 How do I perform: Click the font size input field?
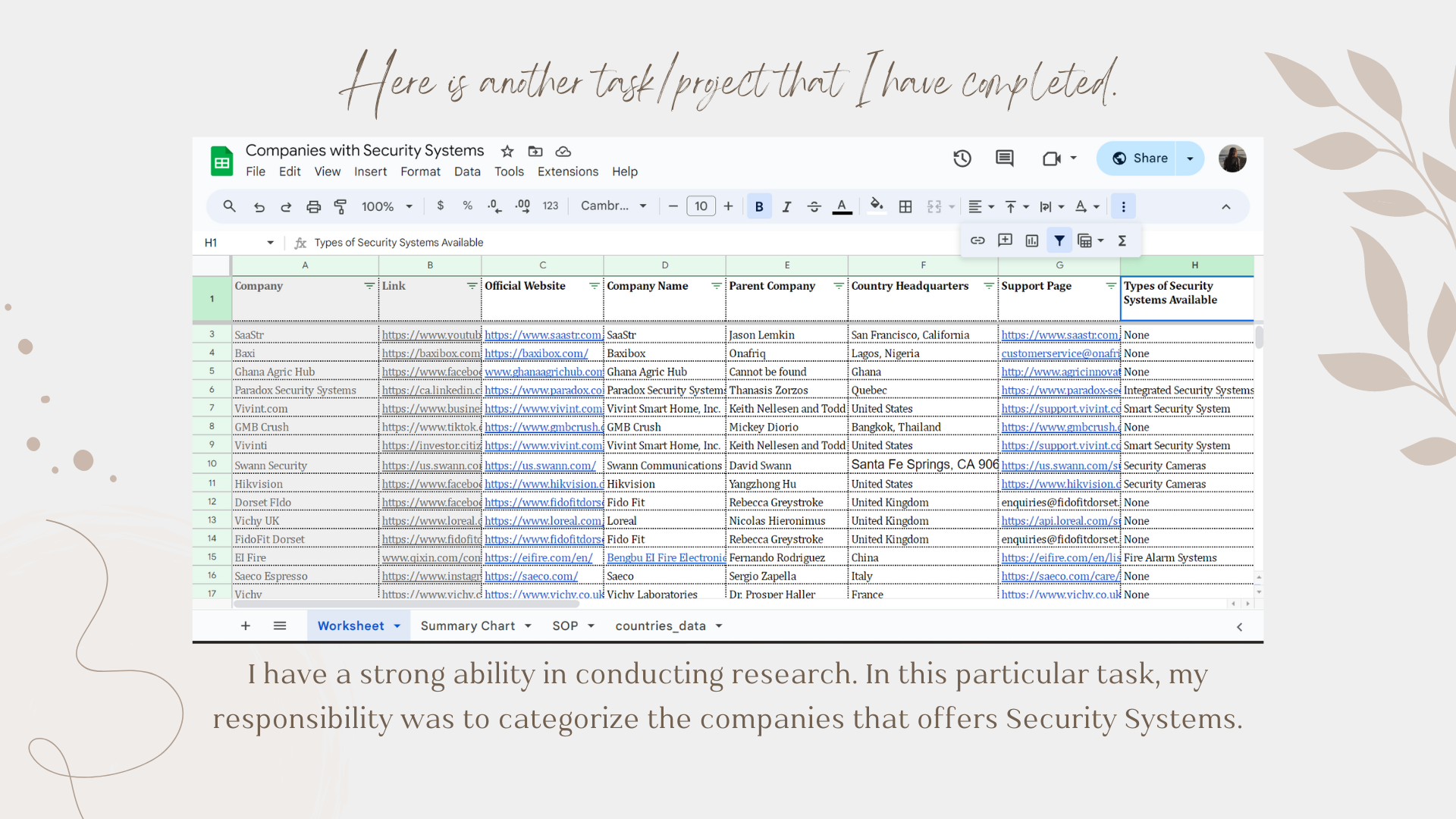[701, 206]
